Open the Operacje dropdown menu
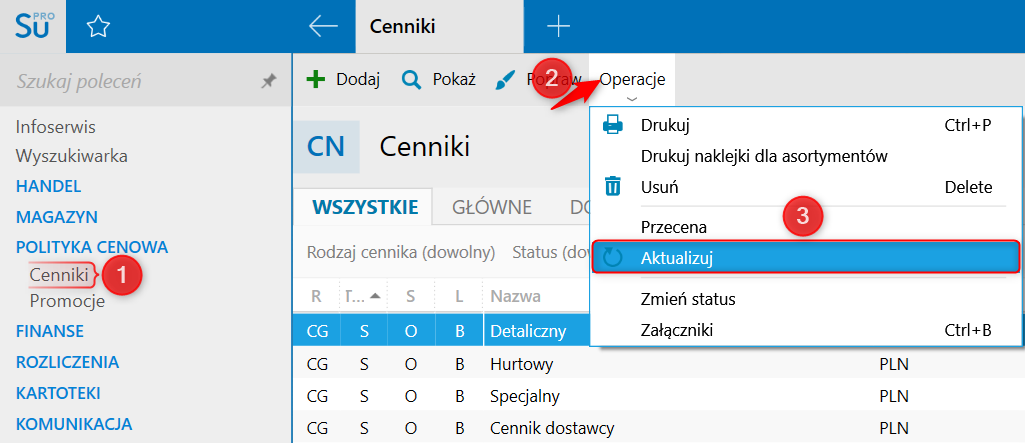Image resolution: width=1025 pixels, height=443 pixels. click(632, 80)
